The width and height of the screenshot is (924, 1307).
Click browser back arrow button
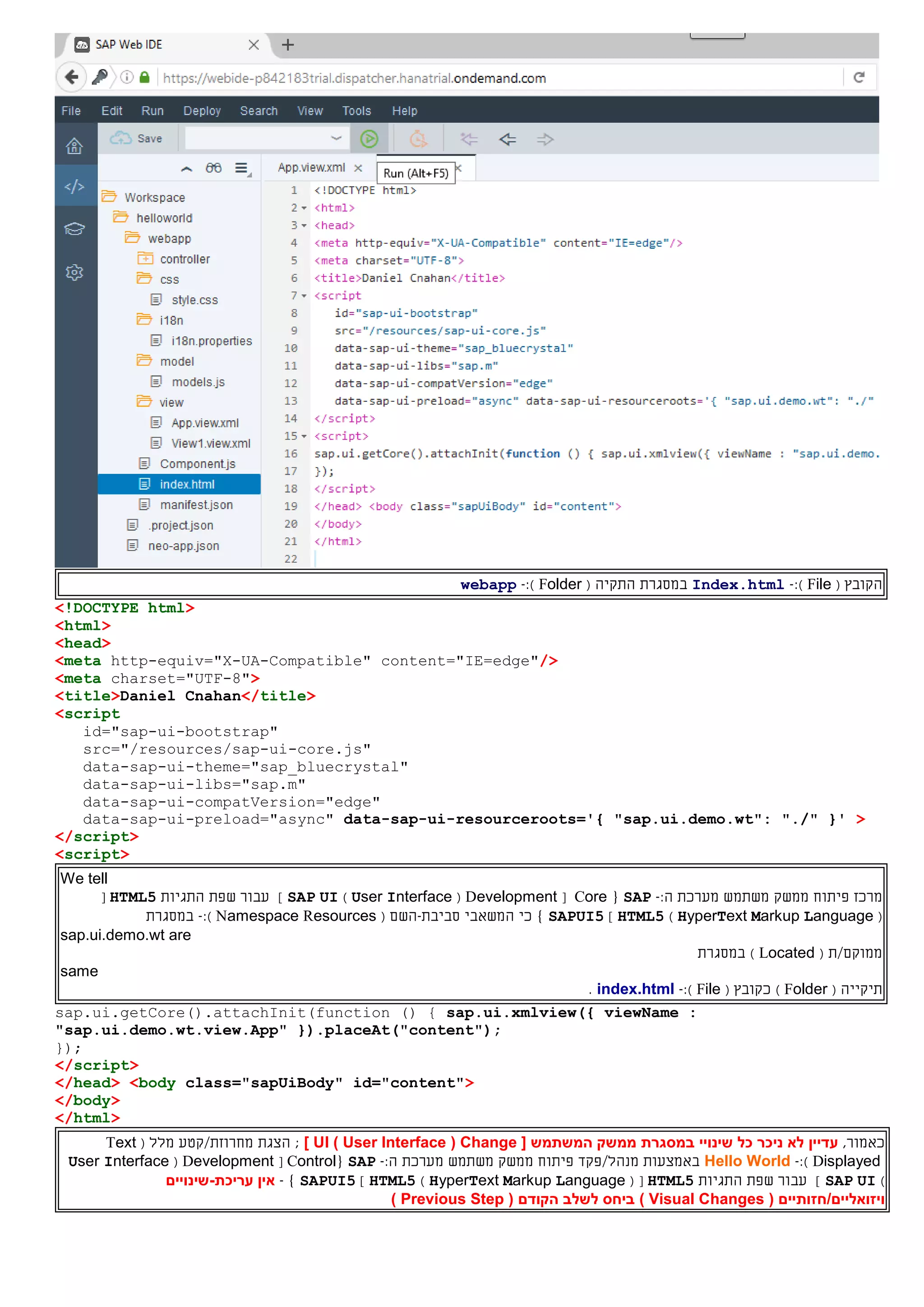point(72,77)
